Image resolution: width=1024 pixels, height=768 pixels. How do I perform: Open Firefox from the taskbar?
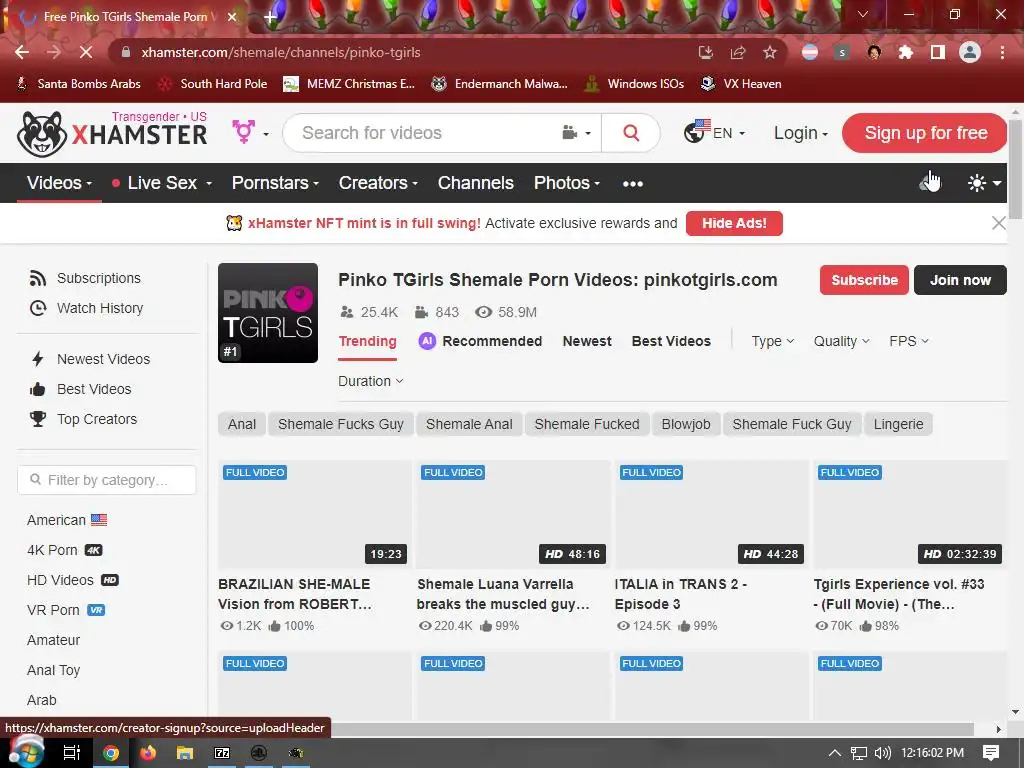coord(148,753)
